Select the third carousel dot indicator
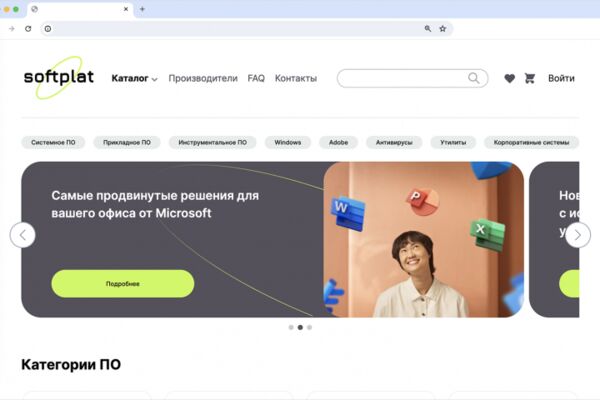The width and height of the screenshot is (600, 400). (x=310, y=327)
